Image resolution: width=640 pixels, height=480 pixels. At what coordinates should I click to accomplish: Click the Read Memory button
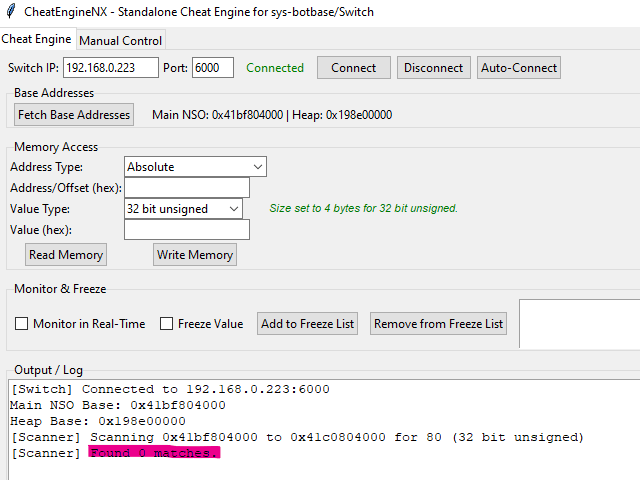[x=66, y=255]
